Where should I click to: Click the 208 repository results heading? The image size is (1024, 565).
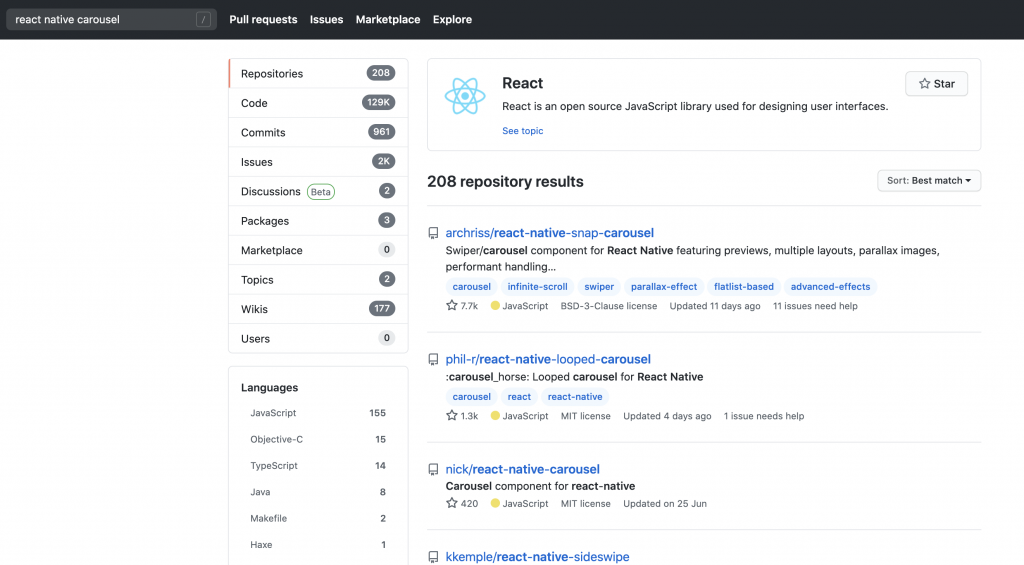click(x=505, y=182)
